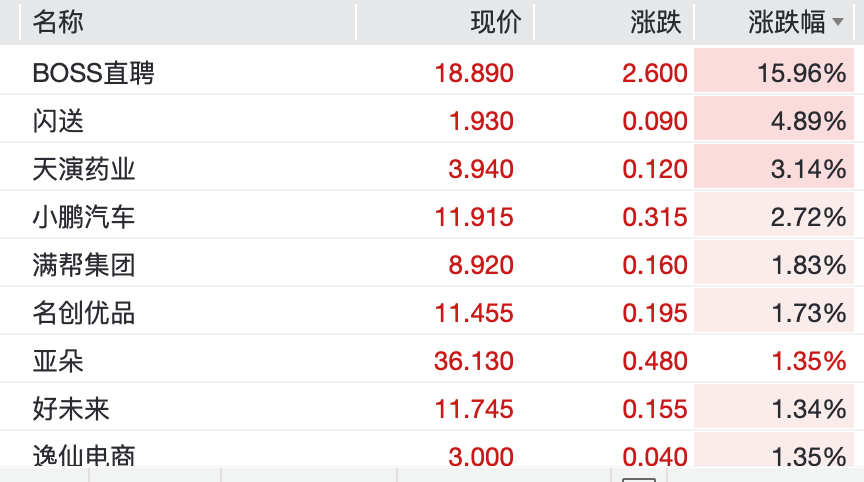Click the 15.96% change percentage cell
This screenshot has width=864, height=482.
tap(774, 73)
